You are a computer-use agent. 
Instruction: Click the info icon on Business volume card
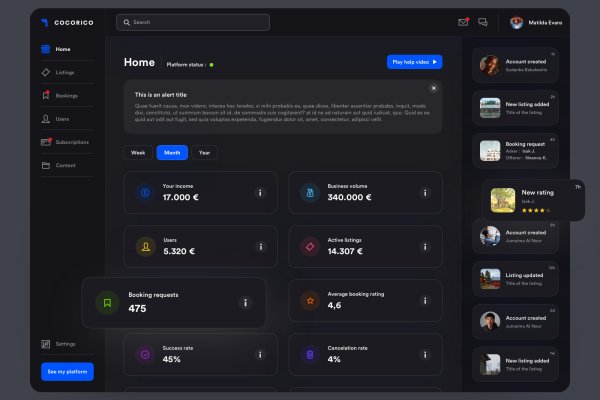(x=425, y=192)
